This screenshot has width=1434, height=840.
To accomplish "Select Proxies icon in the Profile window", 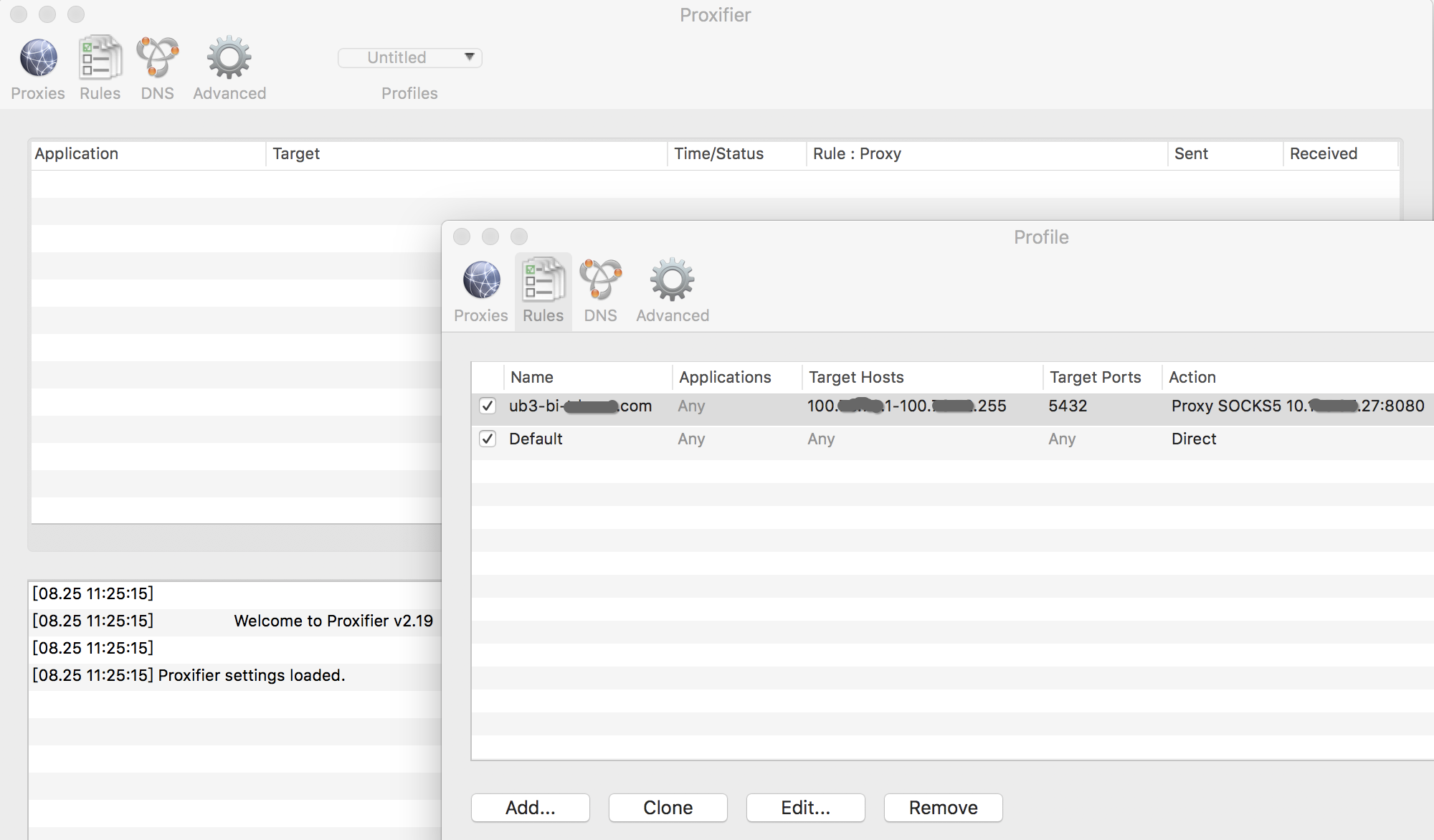I will click(x=481, y=292).
